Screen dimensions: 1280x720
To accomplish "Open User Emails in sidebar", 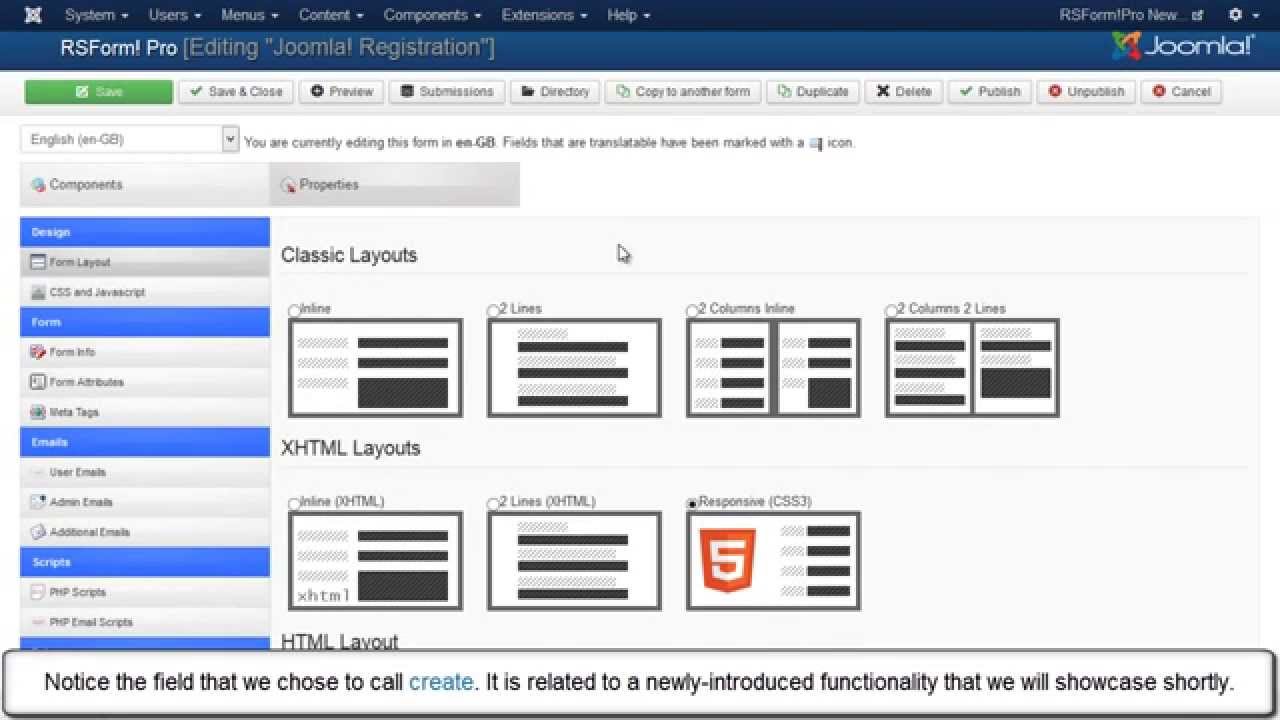I will coord(145,472).
